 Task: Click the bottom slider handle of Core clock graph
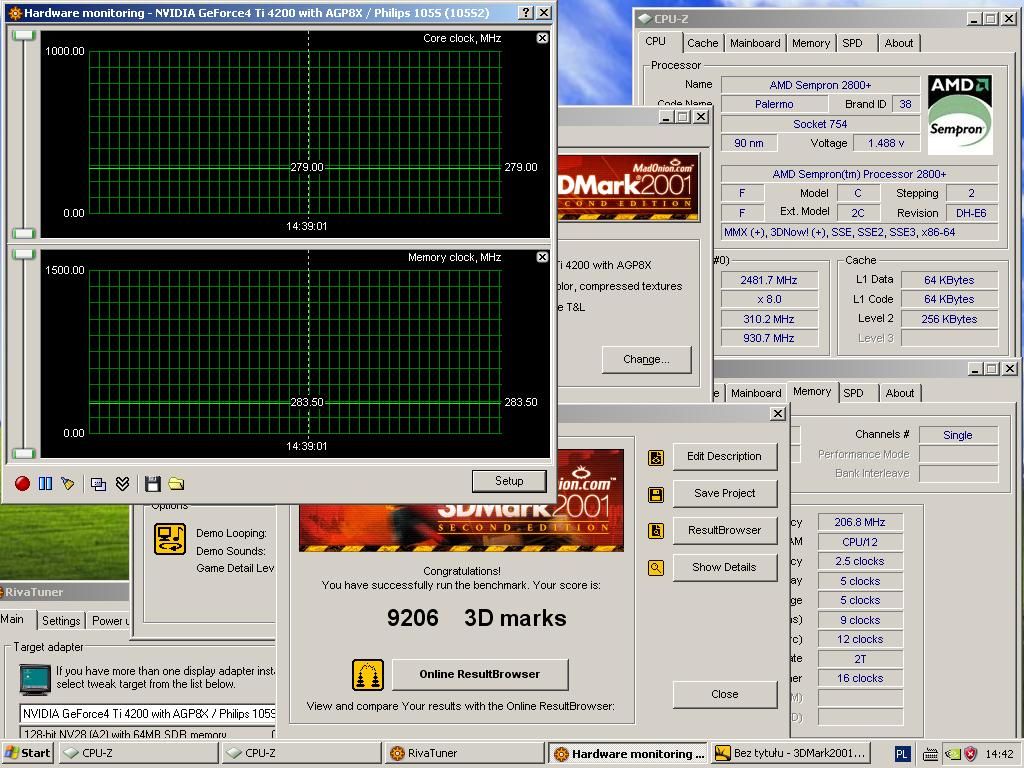(24, 233)
